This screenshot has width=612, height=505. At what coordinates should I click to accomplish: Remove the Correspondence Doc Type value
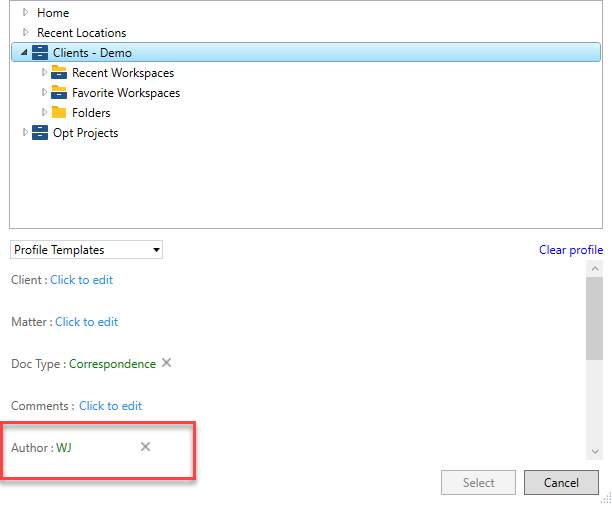(x=167, y=363)
